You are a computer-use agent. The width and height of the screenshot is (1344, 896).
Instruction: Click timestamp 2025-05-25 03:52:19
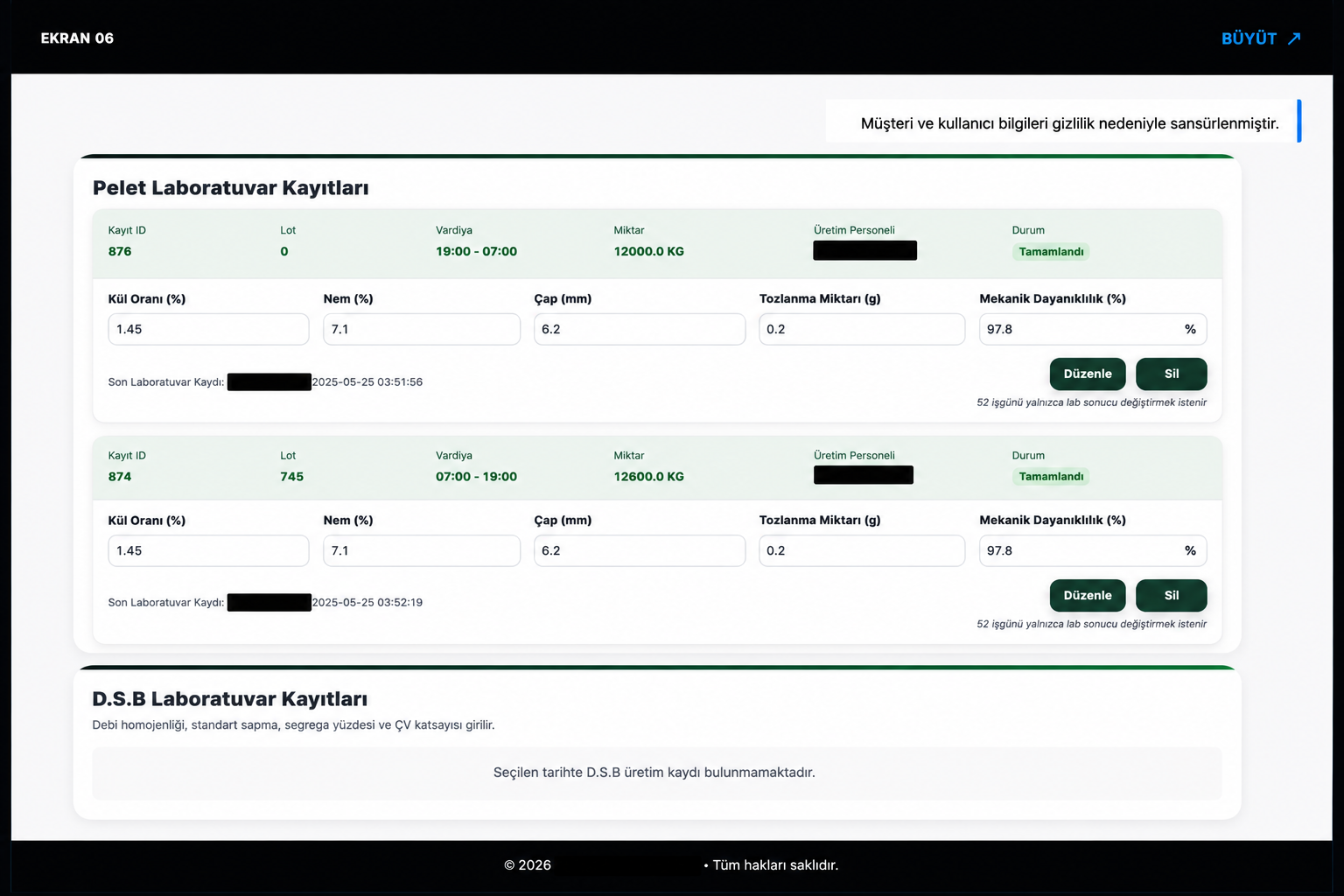tap(367, 603)
